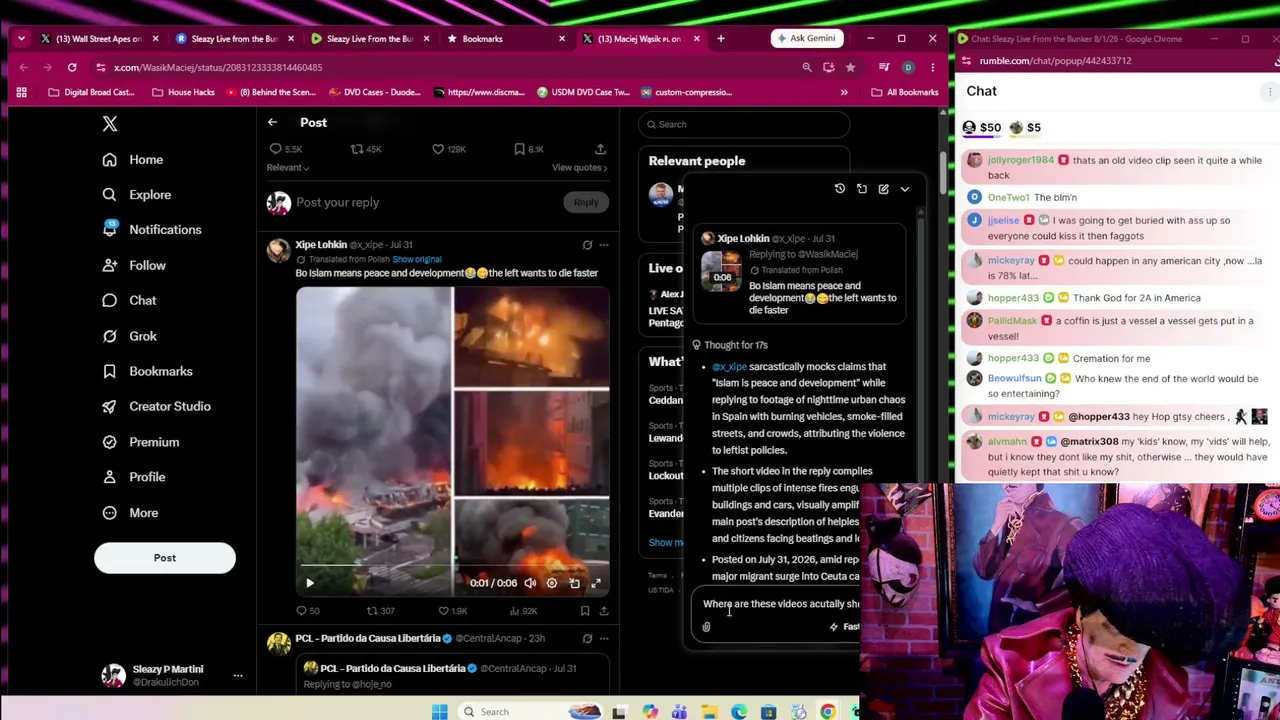Open the All Bookmarks folder
Screen dimensions: 1280x720
point(905,92)
